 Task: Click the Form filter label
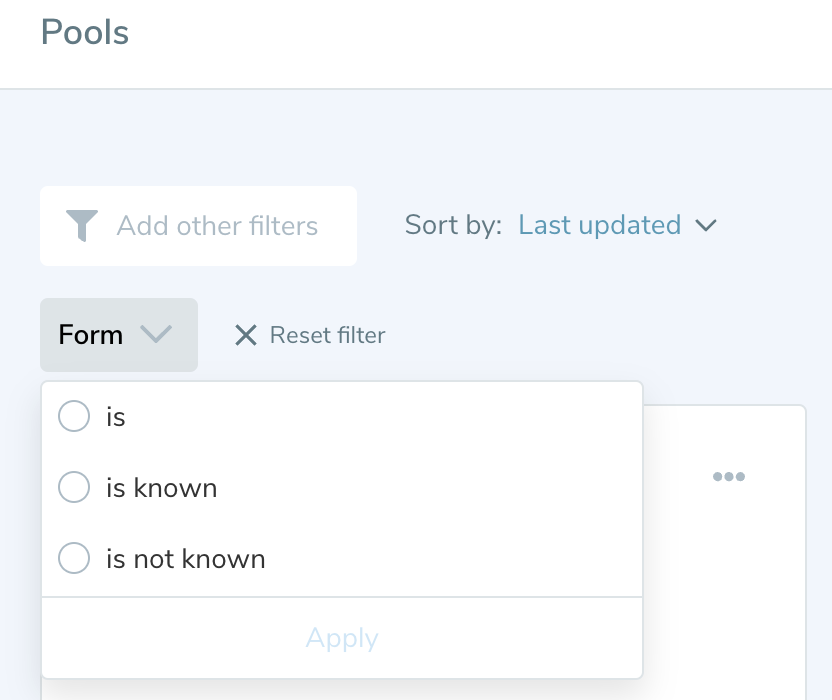(91, 335)
